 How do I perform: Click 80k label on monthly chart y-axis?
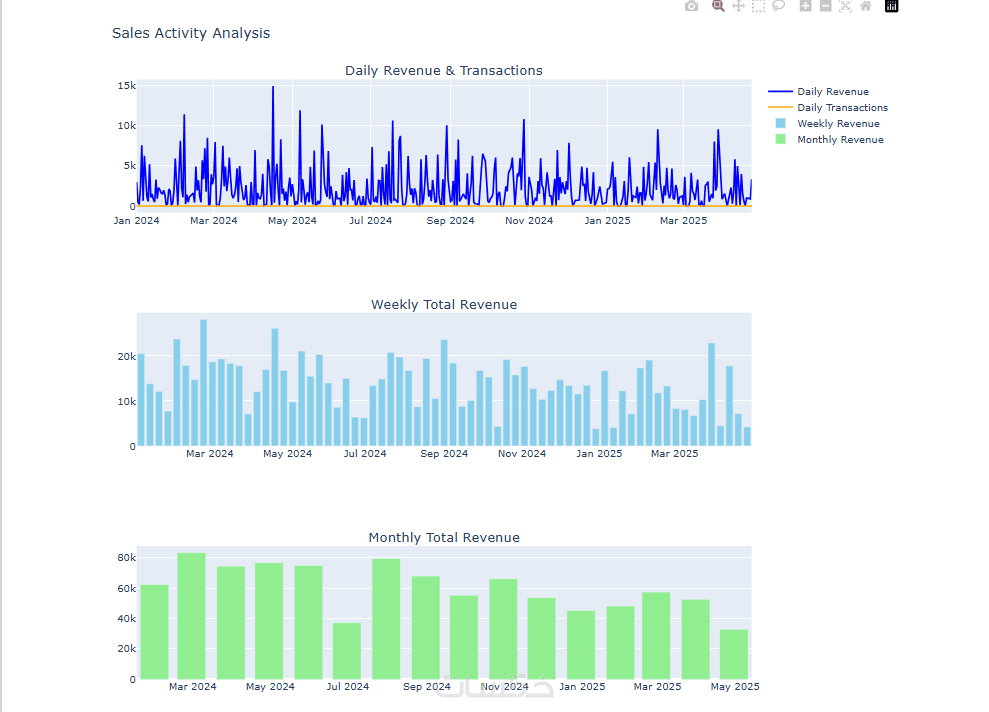click(126, 557)
